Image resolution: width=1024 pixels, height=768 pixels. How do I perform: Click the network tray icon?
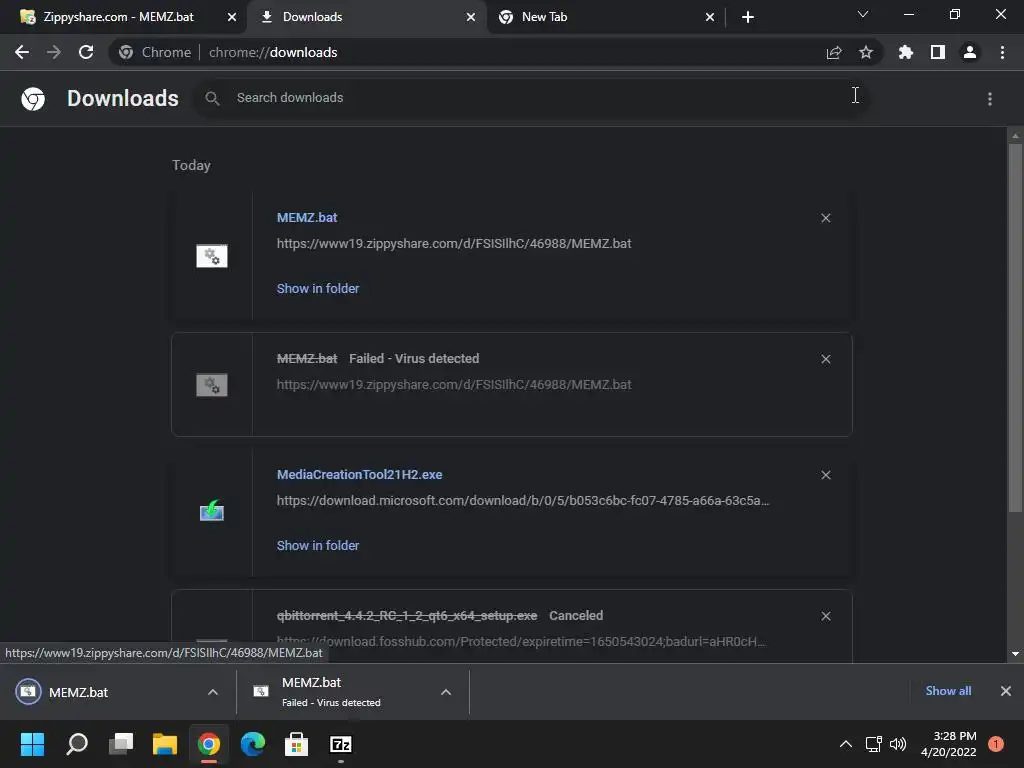pyautogui.click(x=873, y=744)
